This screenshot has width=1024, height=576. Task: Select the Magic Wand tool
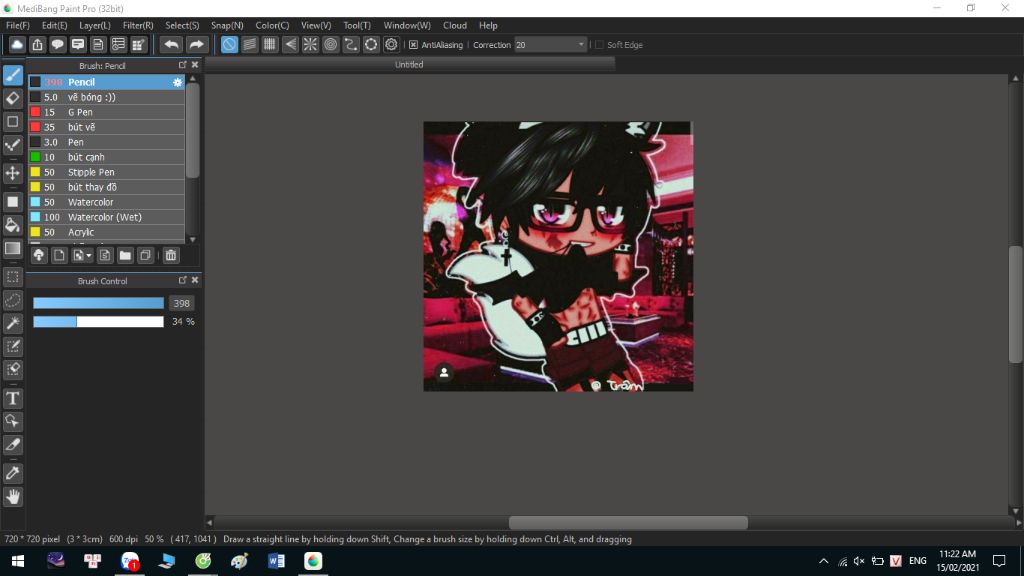(x=12, y=323)
